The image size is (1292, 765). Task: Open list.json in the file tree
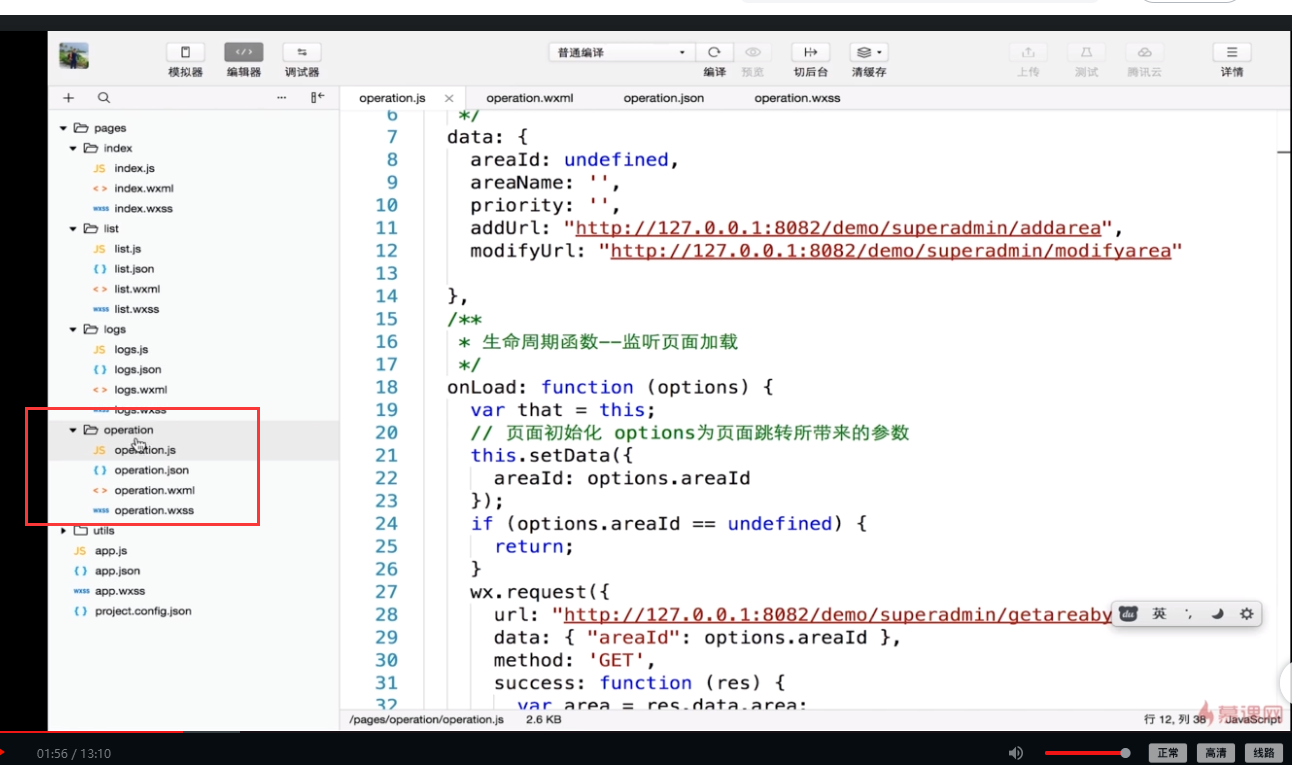point(134,269)
